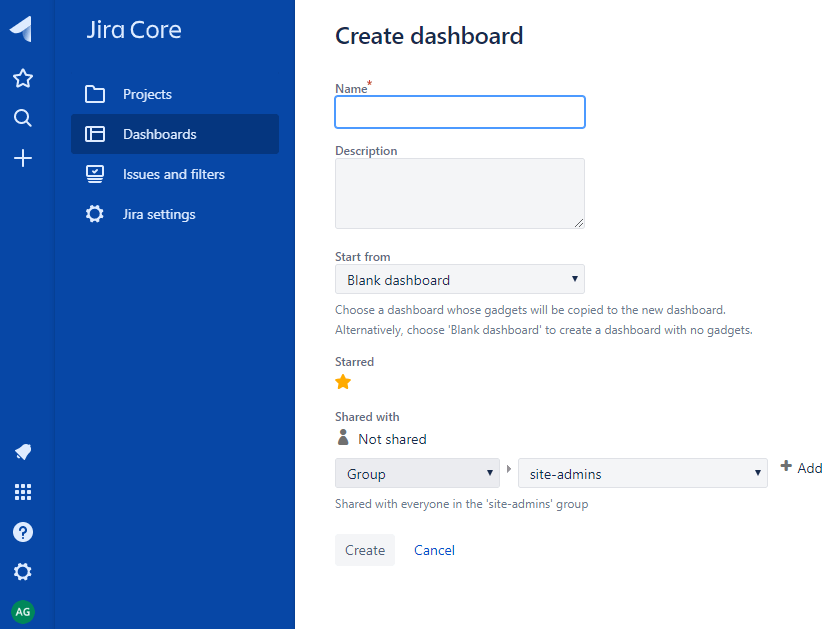Click Add to share with group
This screenshot has height=629, width=834.
click(x=801, y=468)
